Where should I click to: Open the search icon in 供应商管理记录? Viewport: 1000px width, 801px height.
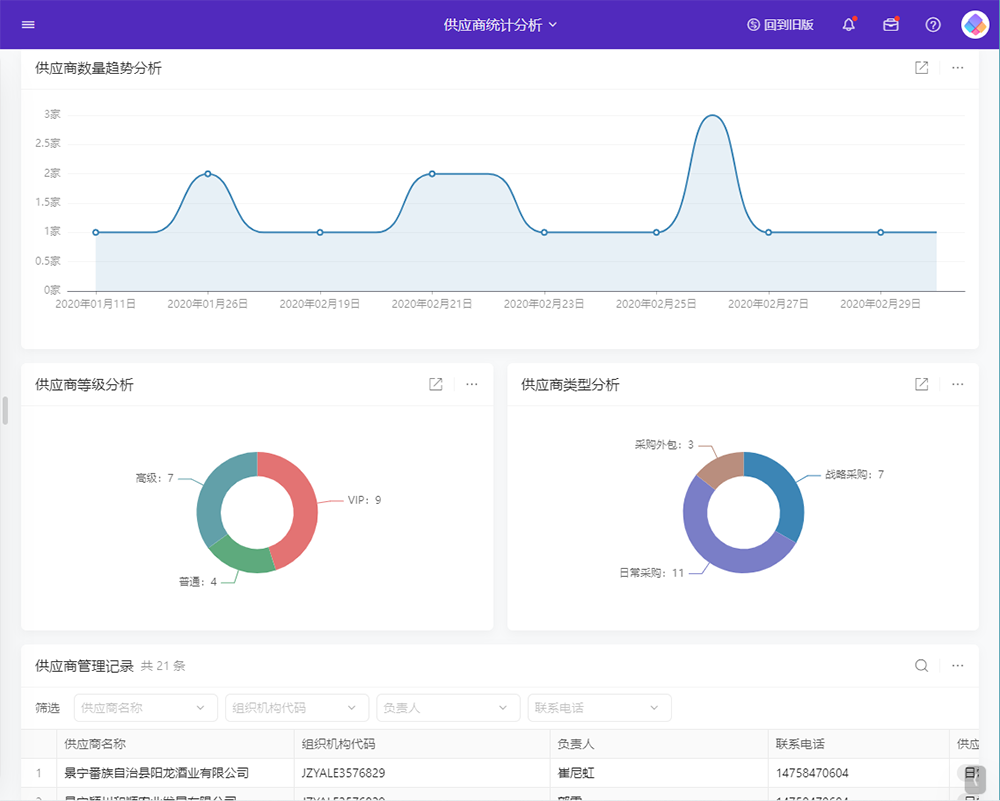[x=920, y=665]
